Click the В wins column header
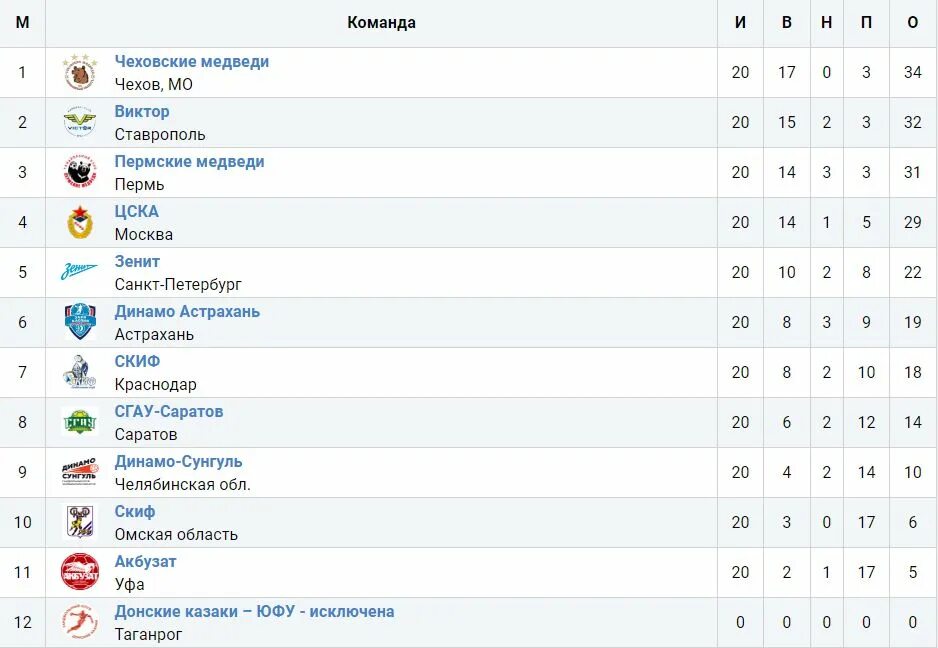938x648 pixels. (x=787, y=23)
